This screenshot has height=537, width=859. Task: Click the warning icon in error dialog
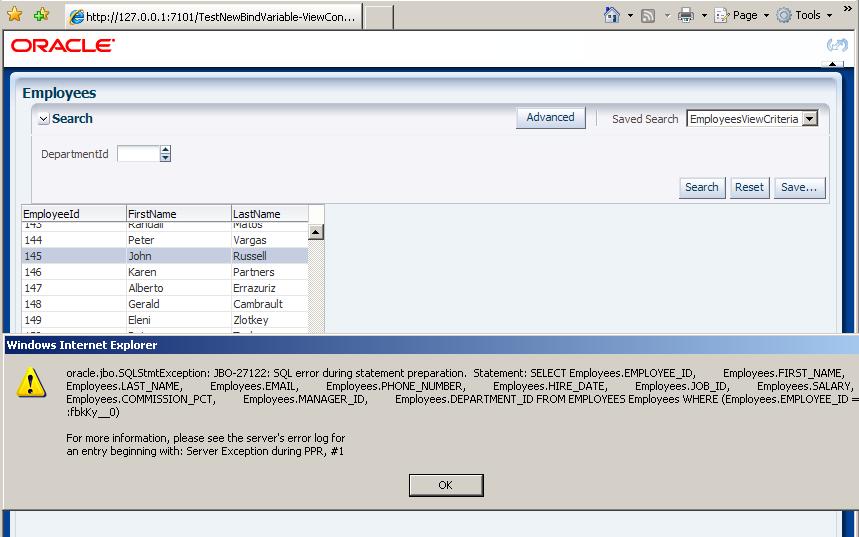31,382
